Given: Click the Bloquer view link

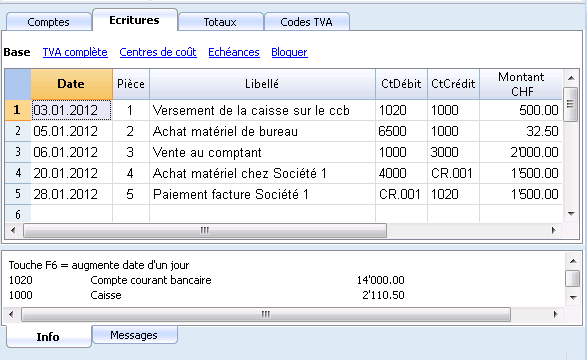Looking at the screenshot, I should [x=289, y=52].
